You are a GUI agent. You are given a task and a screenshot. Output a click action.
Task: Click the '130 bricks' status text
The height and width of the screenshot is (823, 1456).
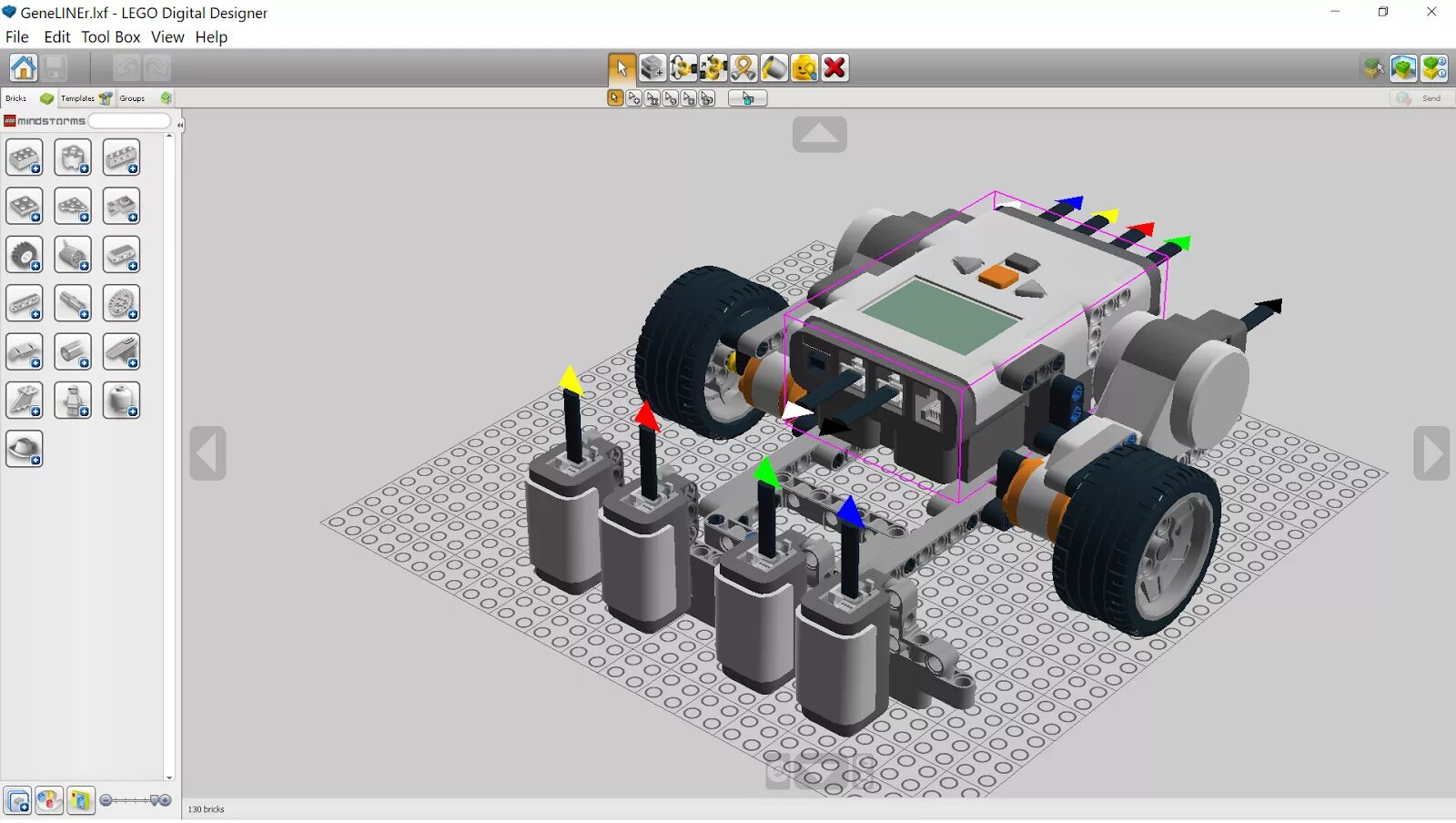pos(207,810)
